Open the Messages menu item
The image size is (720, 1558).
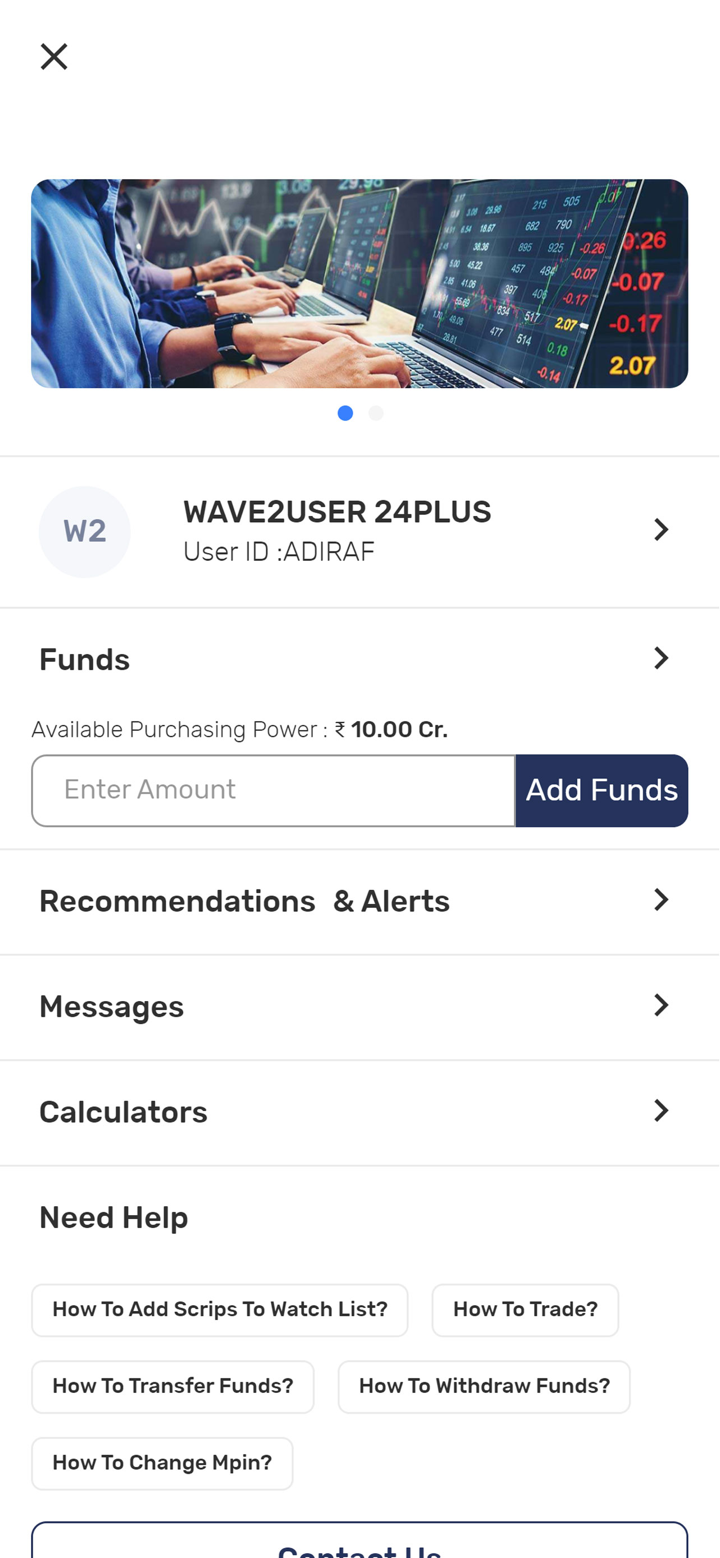pos(111,1007)
